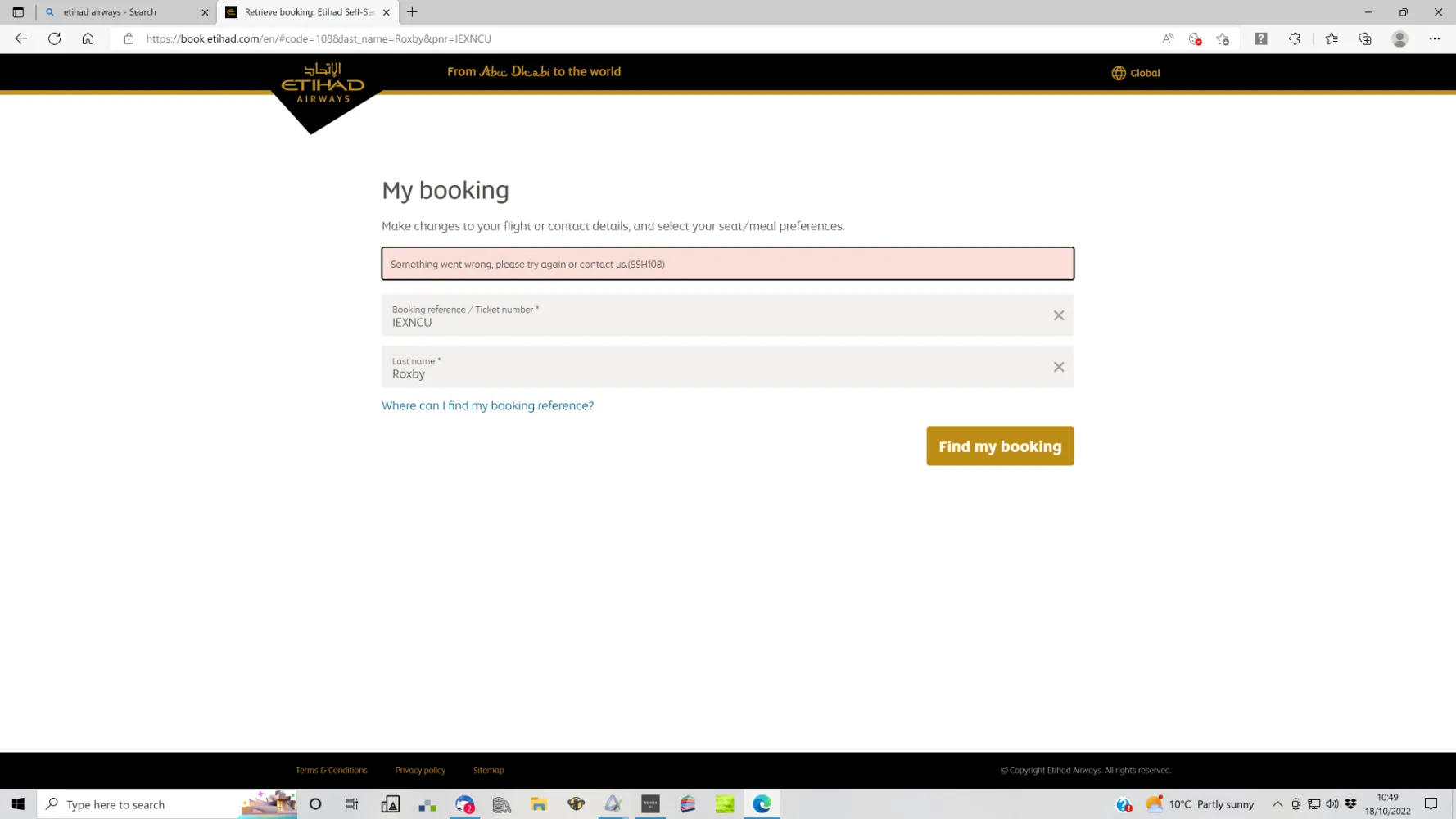Viewport: 1456px width, 819px height.
Task: Switch to etihad airways Search tab
Action: click(x=126, y=12)
